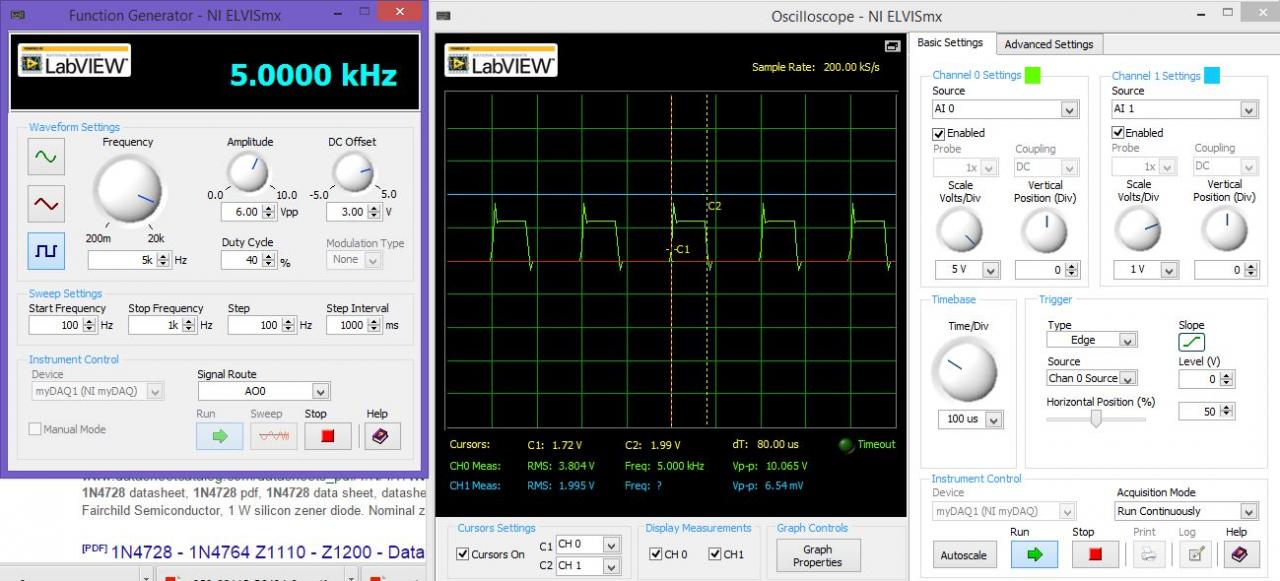The width and height of the screenshot is (1280, 581).
Task: Open the Signal Route dropdown showing AO0
Action: tap(263, 392)
